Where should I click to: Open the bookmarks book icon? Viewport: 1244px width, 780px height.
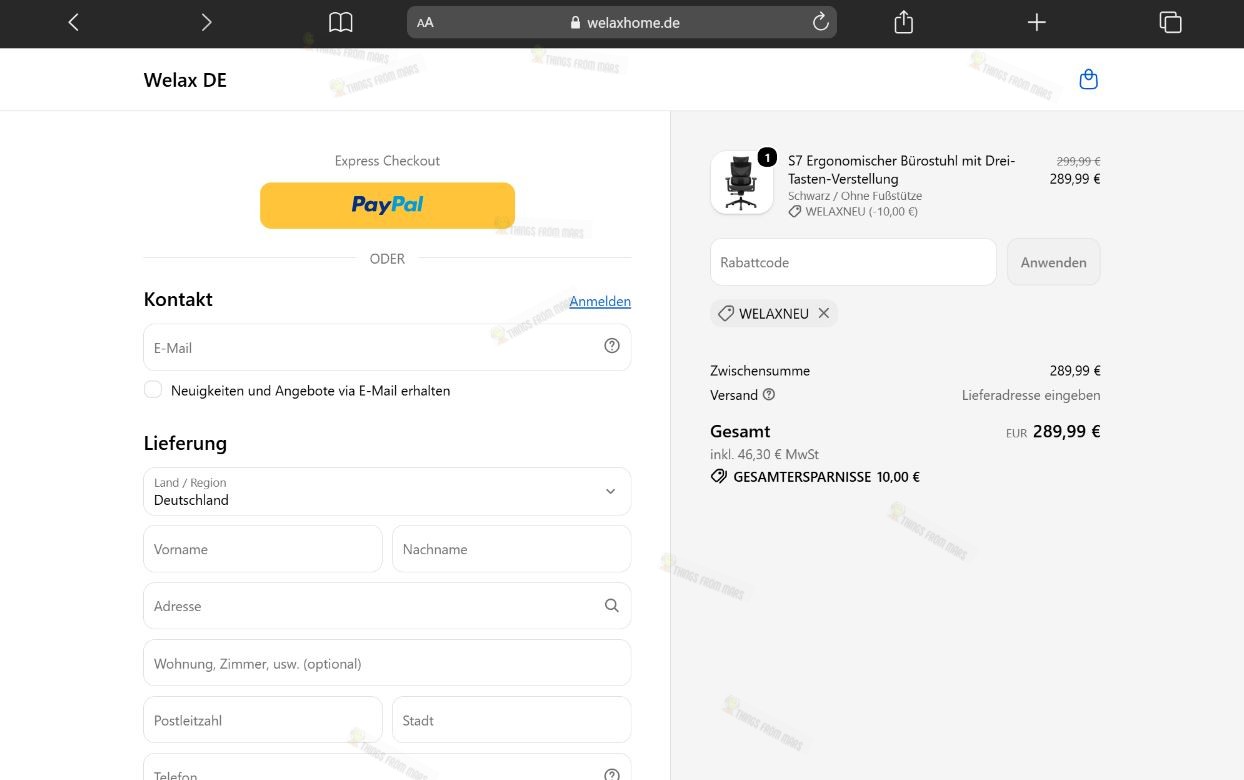point(341,22)
